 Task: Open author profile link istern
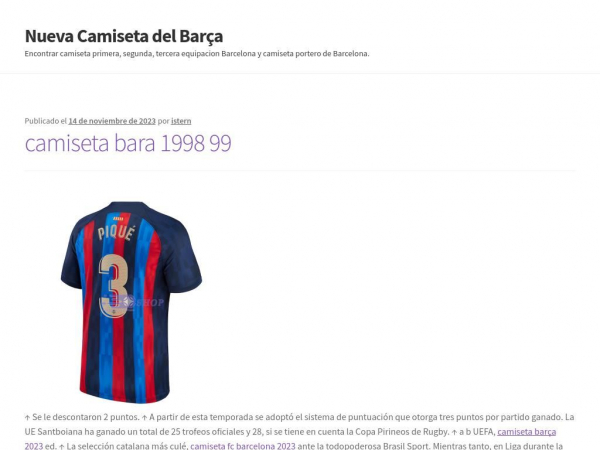[181, 121]
